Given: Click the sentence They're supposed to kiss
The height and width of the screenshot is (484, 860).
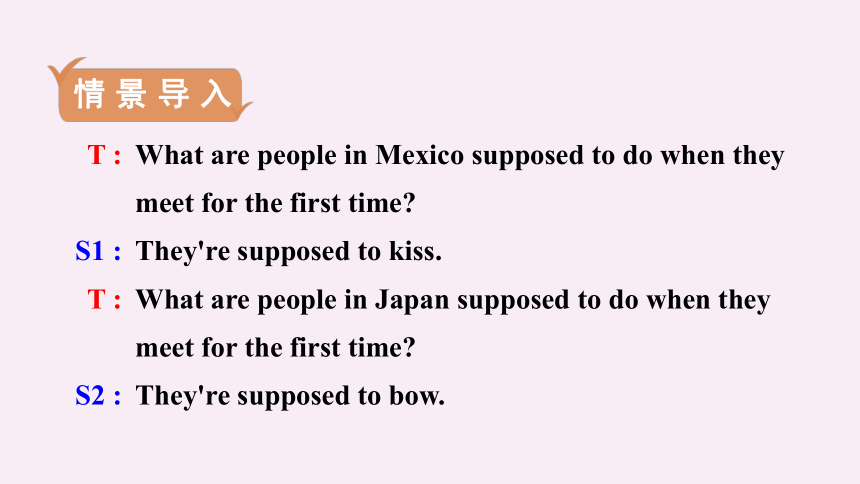Looking at the screenshot, I should click(288, 252).
